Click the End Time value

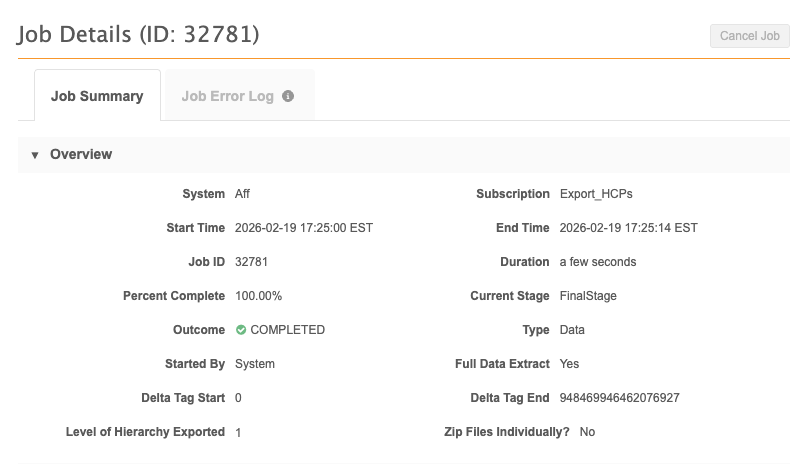[x=629, y=228]
